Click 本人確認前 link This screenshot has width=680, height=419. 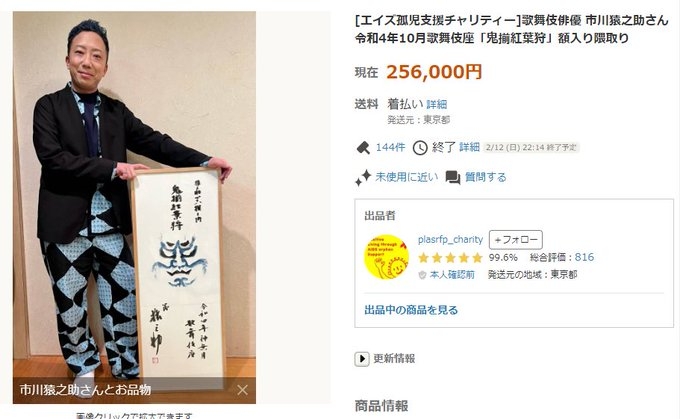452,275
